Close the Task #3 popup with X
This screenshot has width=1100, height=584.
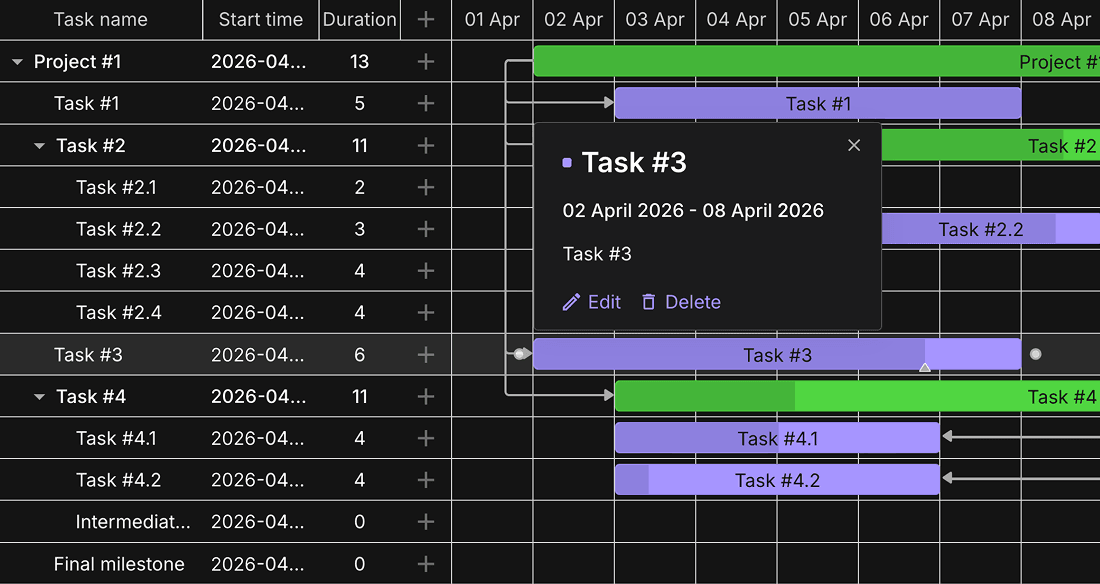854,145
